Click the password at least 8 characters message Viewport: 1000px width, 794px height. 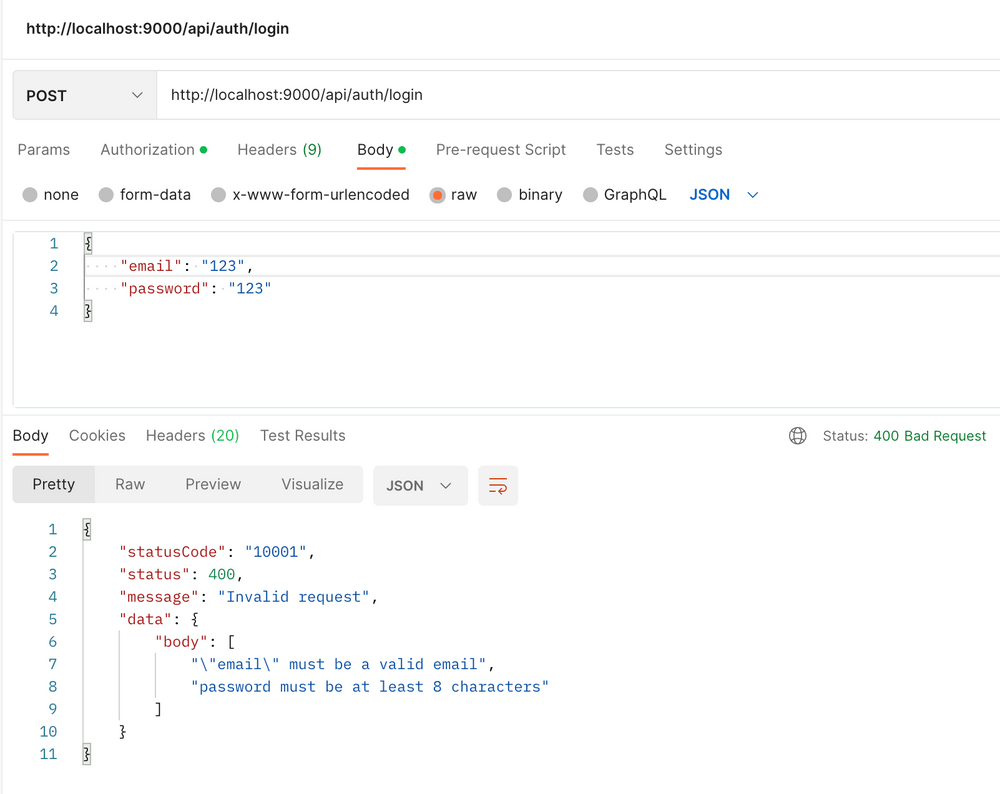tap(370, 687)
